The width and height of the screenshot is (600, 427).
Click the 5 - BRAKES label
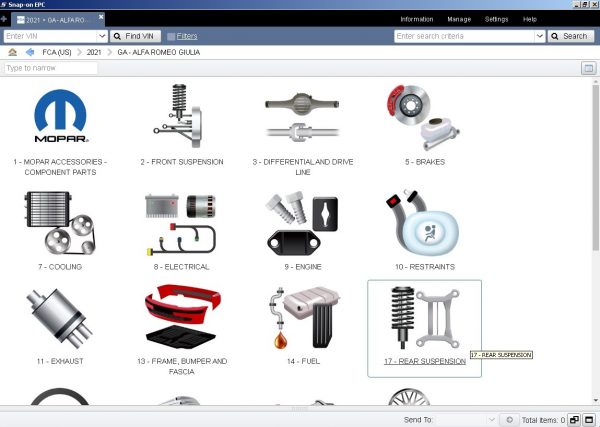[x=425, y=162]
